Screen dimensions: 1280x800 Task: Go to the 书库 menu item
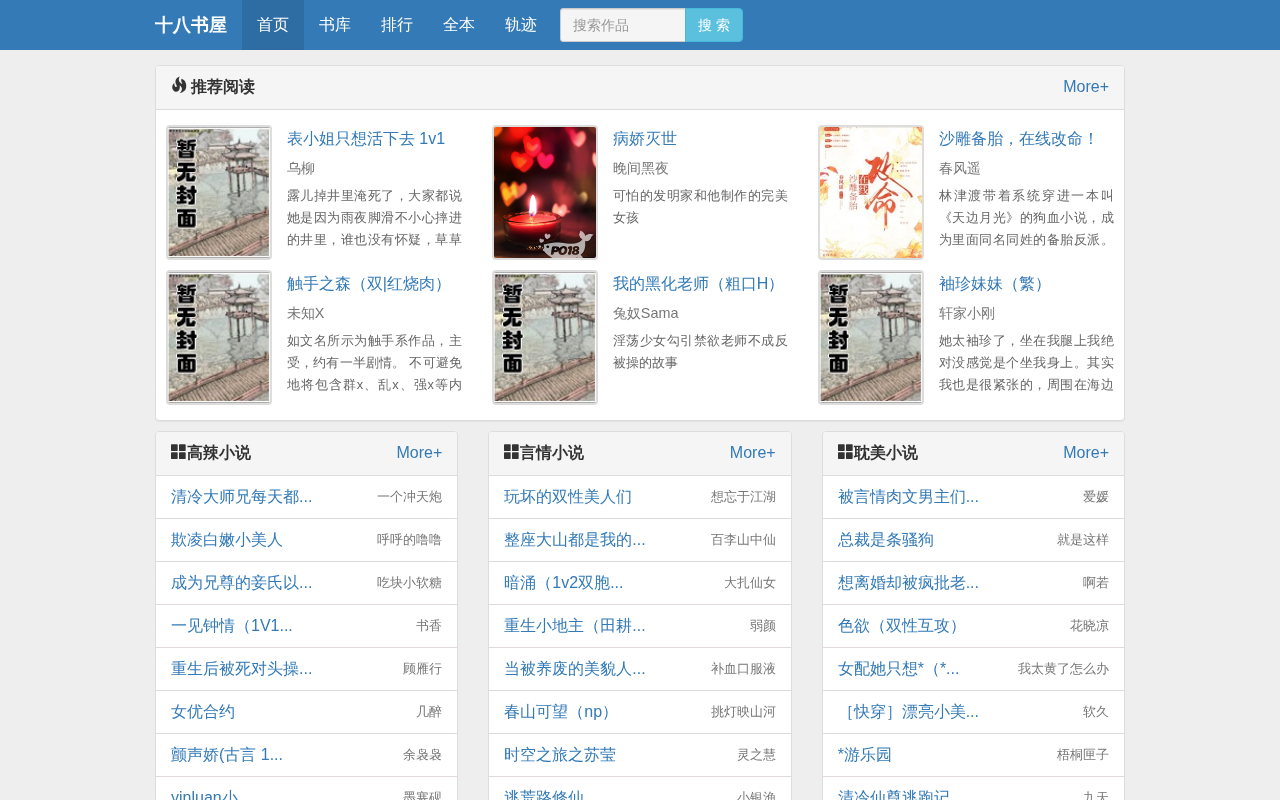tap(335, 25)
